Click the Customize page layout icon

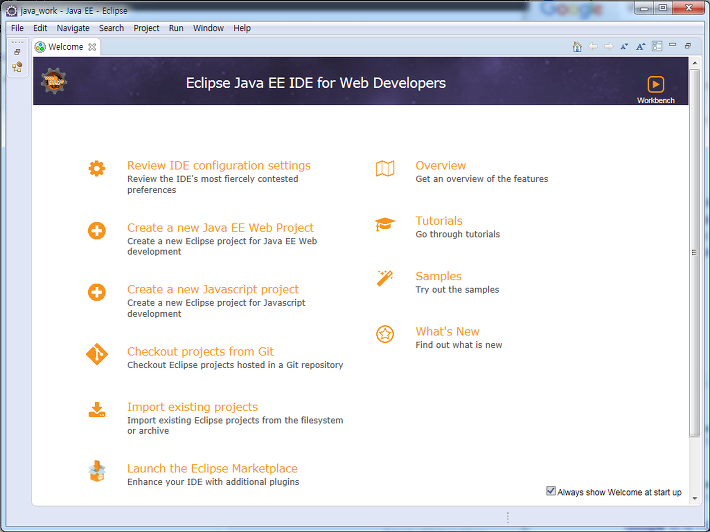(x=657, y=46)
